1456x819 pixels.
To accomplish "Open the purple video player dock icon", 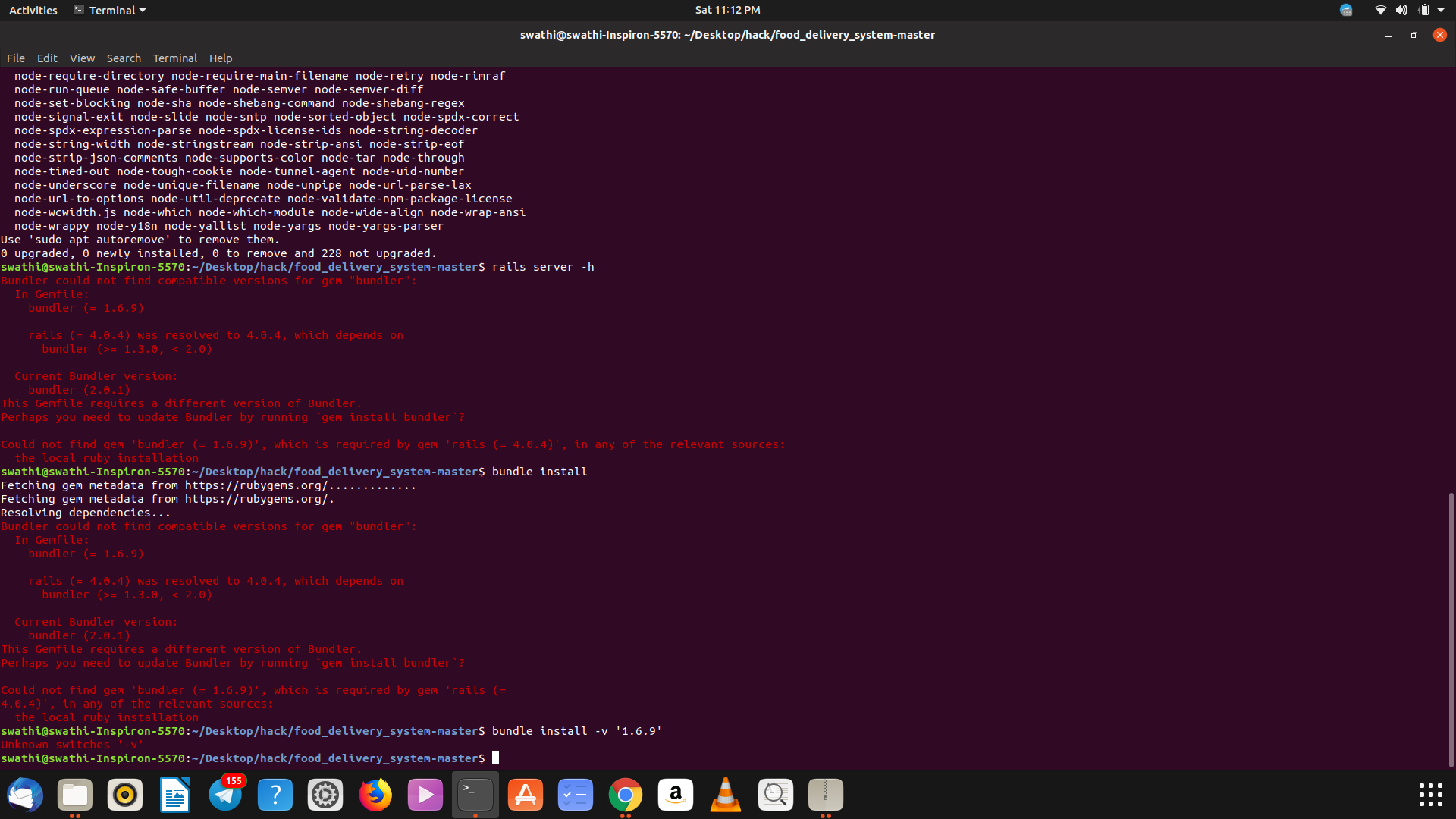I will click(425, 795).
